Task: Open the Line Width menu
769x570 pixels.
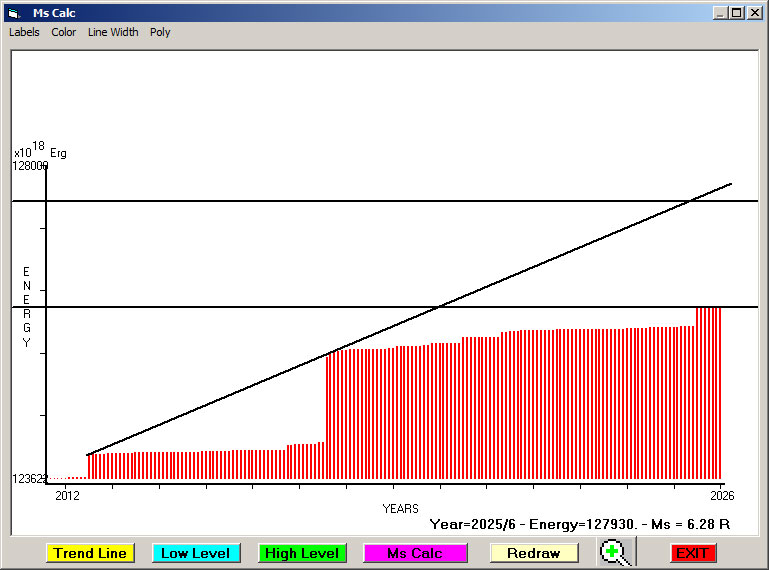Action: [113, 32]
